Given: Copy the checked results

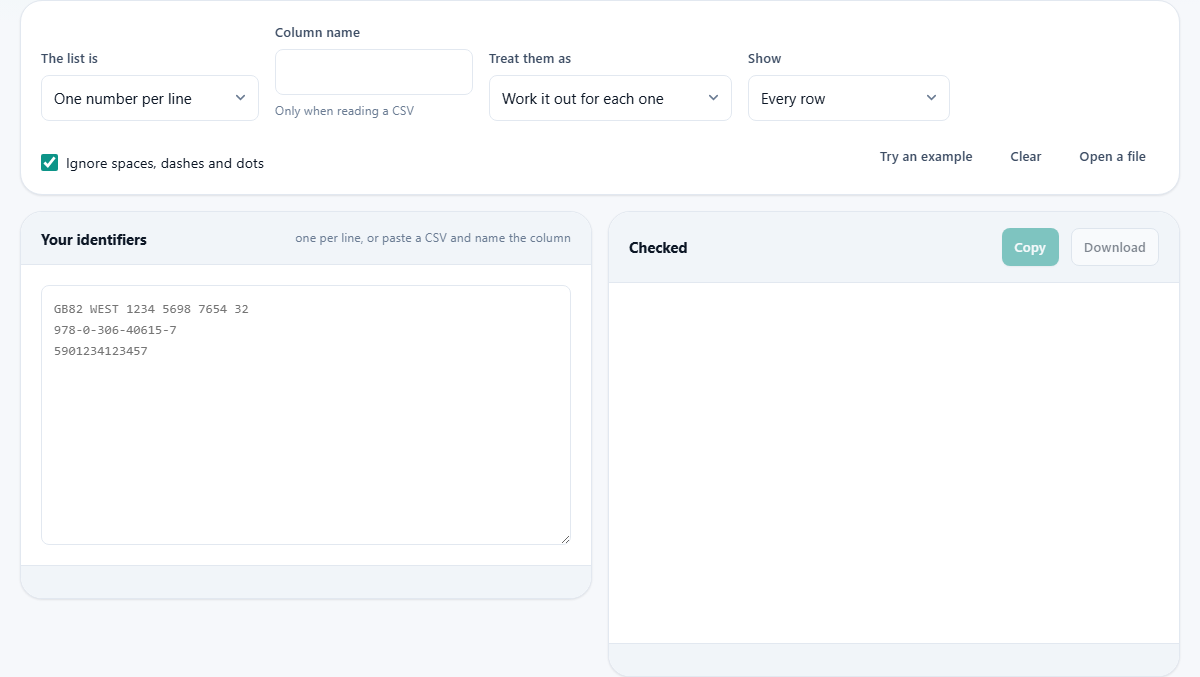Looking at the screenshot, I should pyautogui.click(x=1030, y=247).
